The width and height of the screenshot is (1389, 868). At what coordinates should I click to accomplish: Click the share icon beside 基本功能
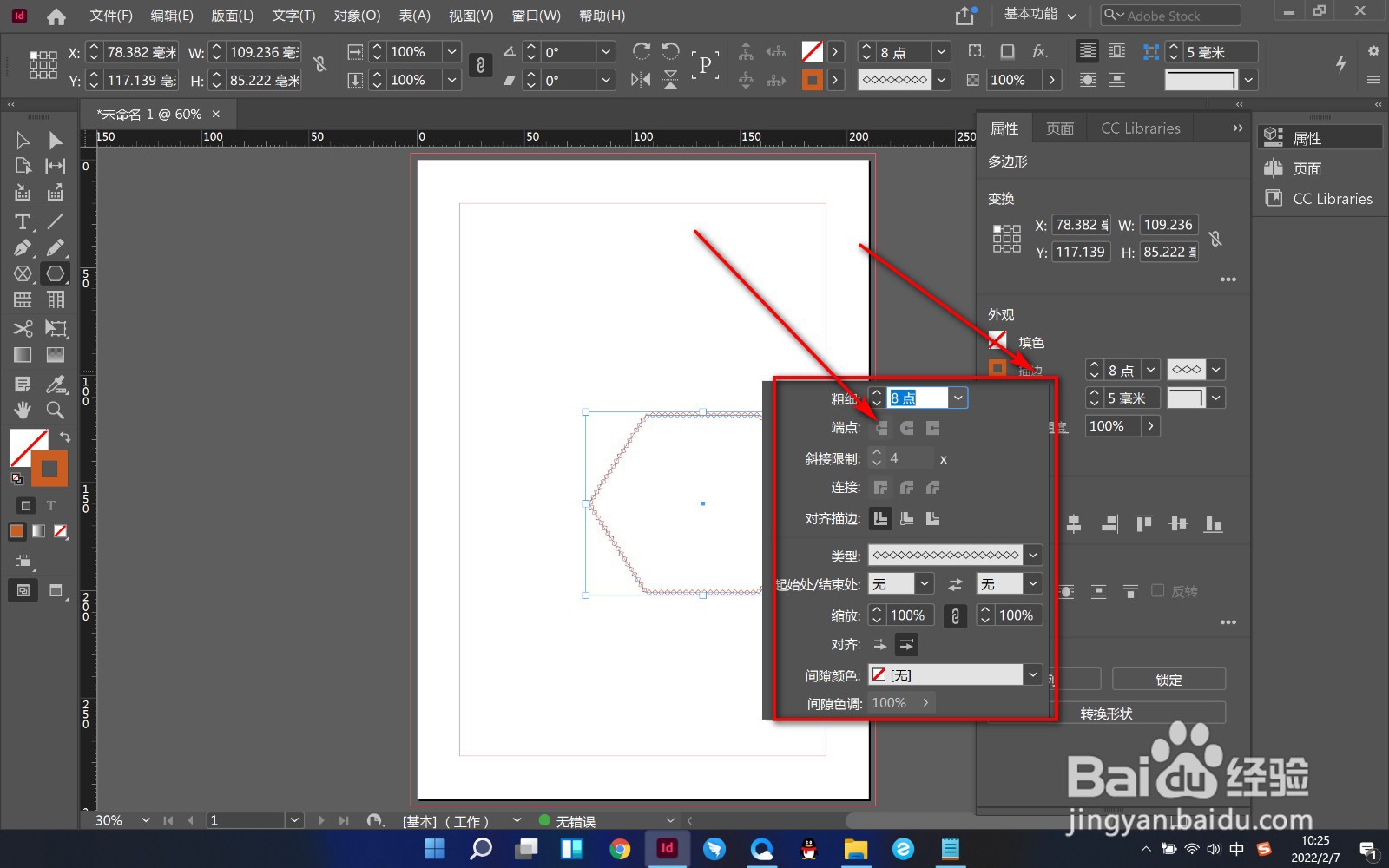pos(965,16)
